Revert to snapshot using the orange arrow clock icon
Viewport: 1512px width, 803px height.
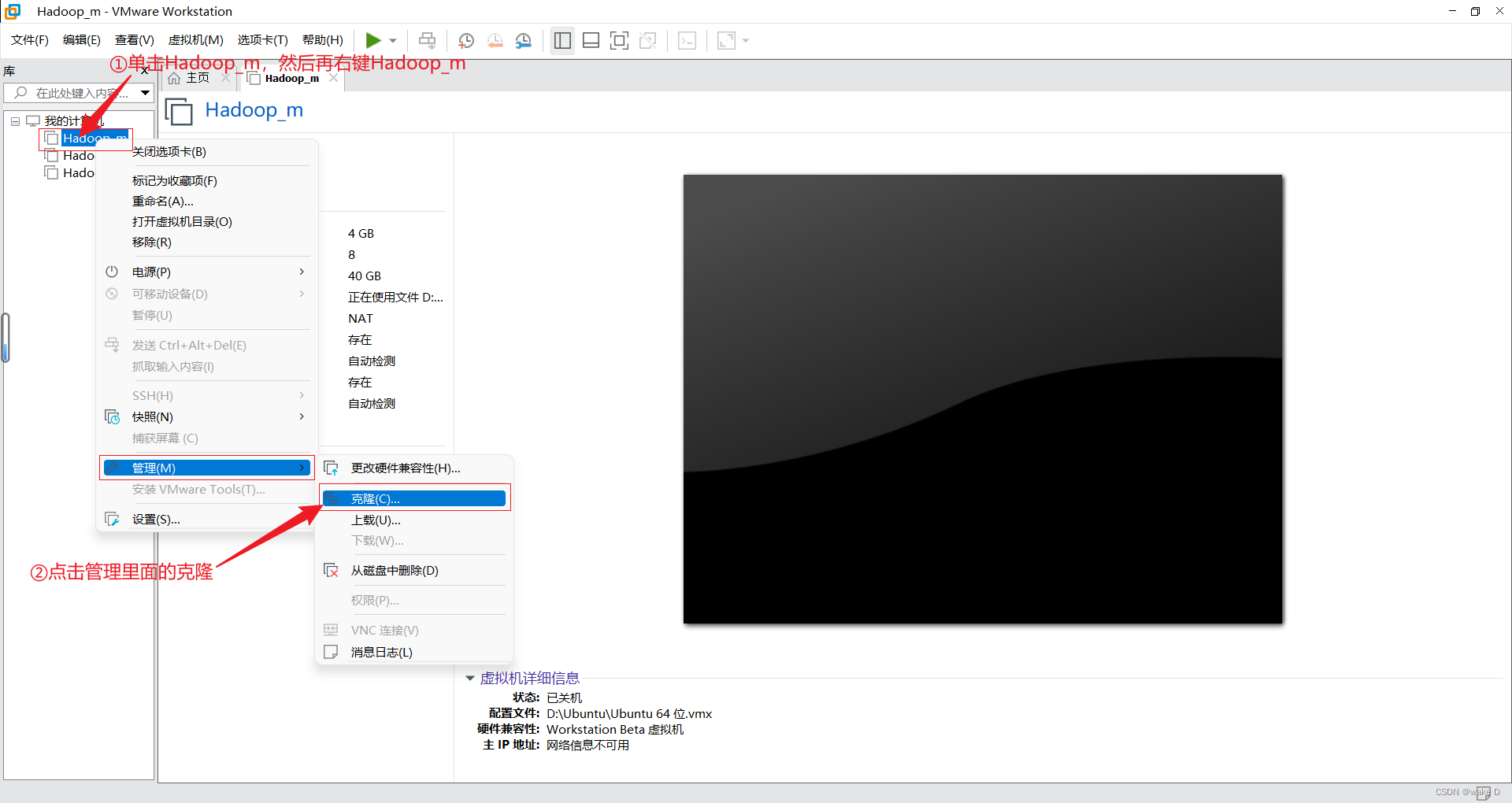[x=495, y=40]
